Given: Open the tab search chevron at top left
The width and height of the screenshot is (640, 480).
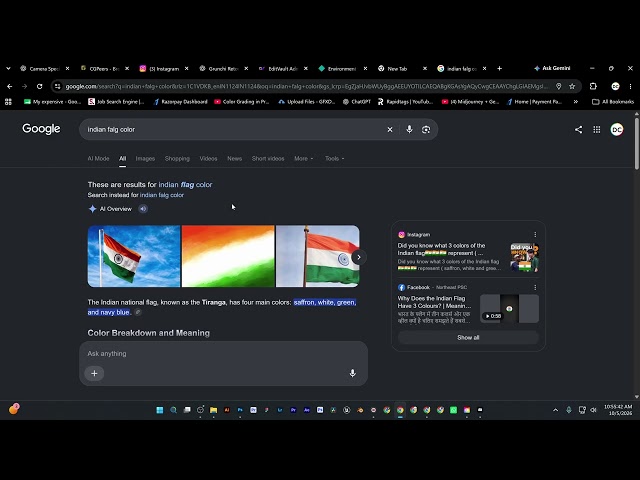Looking at the screenshot, I should click(8, 69).
